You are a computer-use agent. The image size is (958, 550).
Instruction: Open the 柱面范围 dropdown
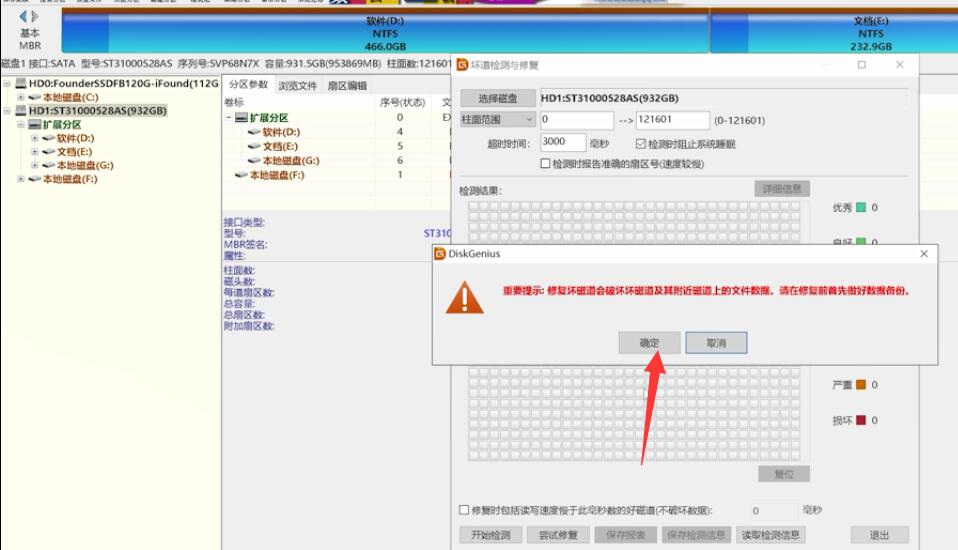click(498, 120)
